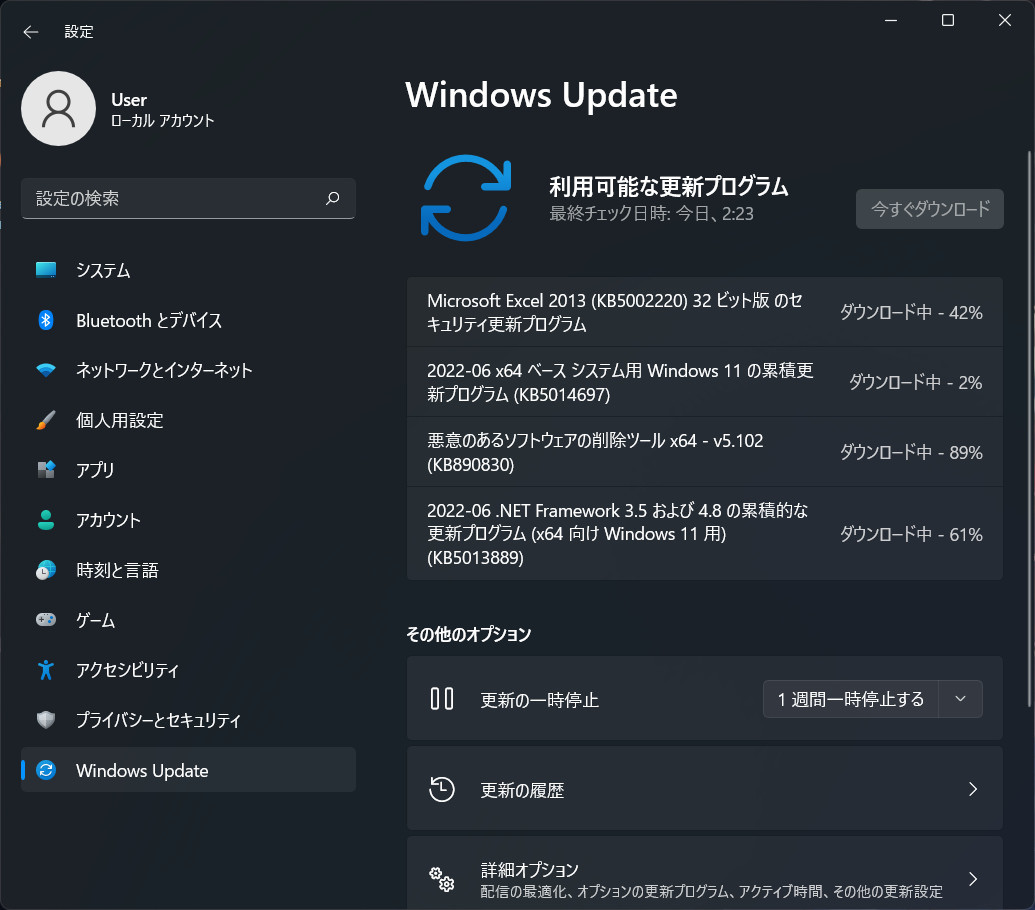Open プライバシーとセキュリティ settings

click(188, 720)
